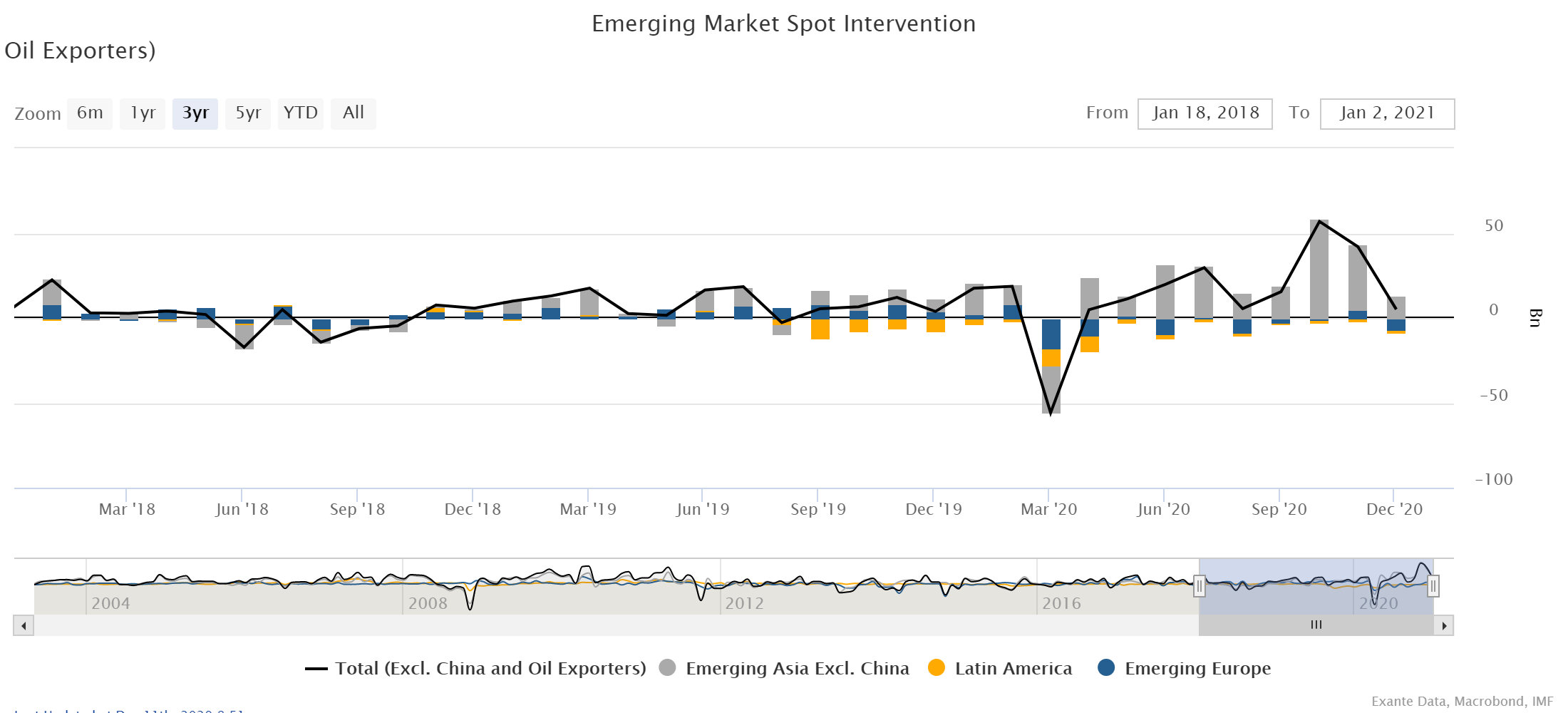Select the All zoom option
Viewport: 1568px width, 713px height.
click(353, 113)
